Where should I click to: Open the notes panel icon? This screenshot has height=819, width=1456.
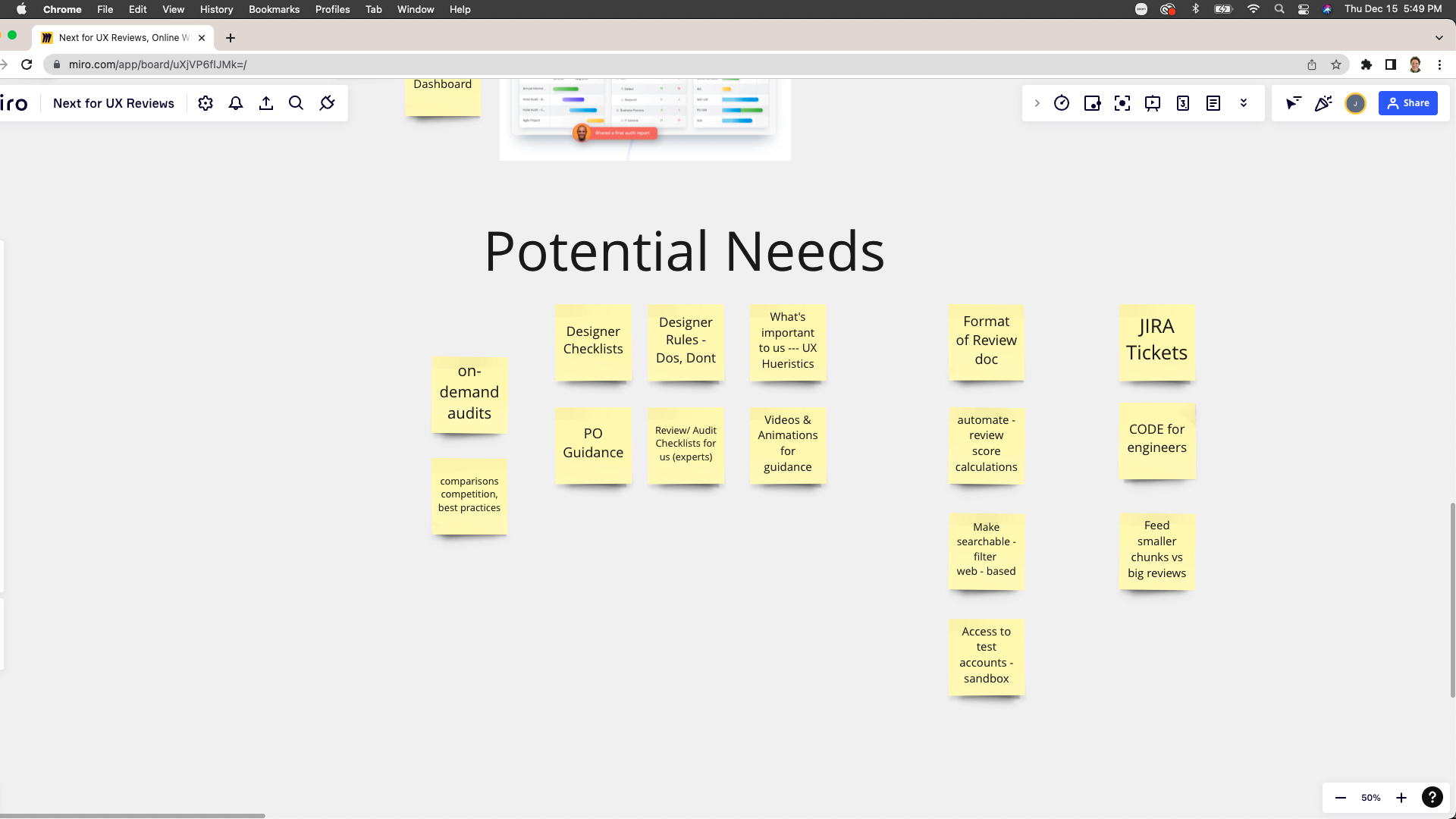(x=1213, y=103)
